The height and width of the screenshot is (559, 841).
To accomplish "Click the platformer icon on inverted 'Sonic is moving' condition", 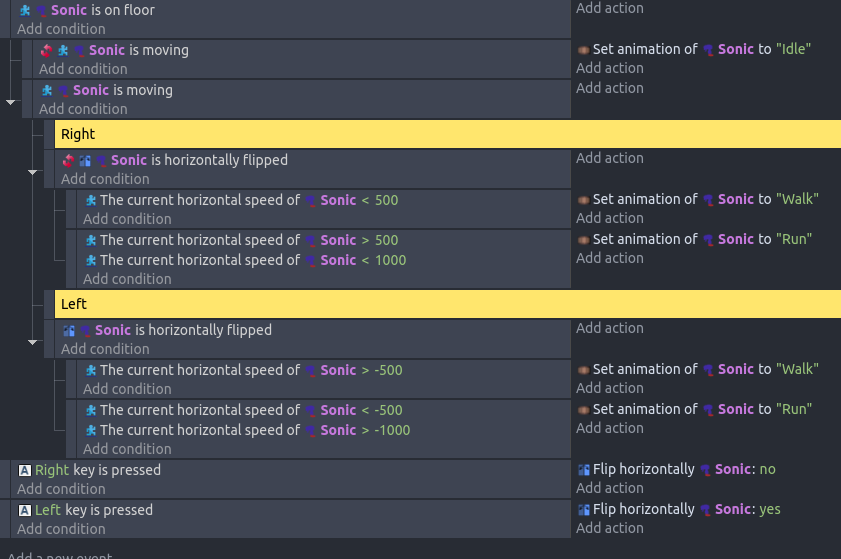I will point(63,50).
